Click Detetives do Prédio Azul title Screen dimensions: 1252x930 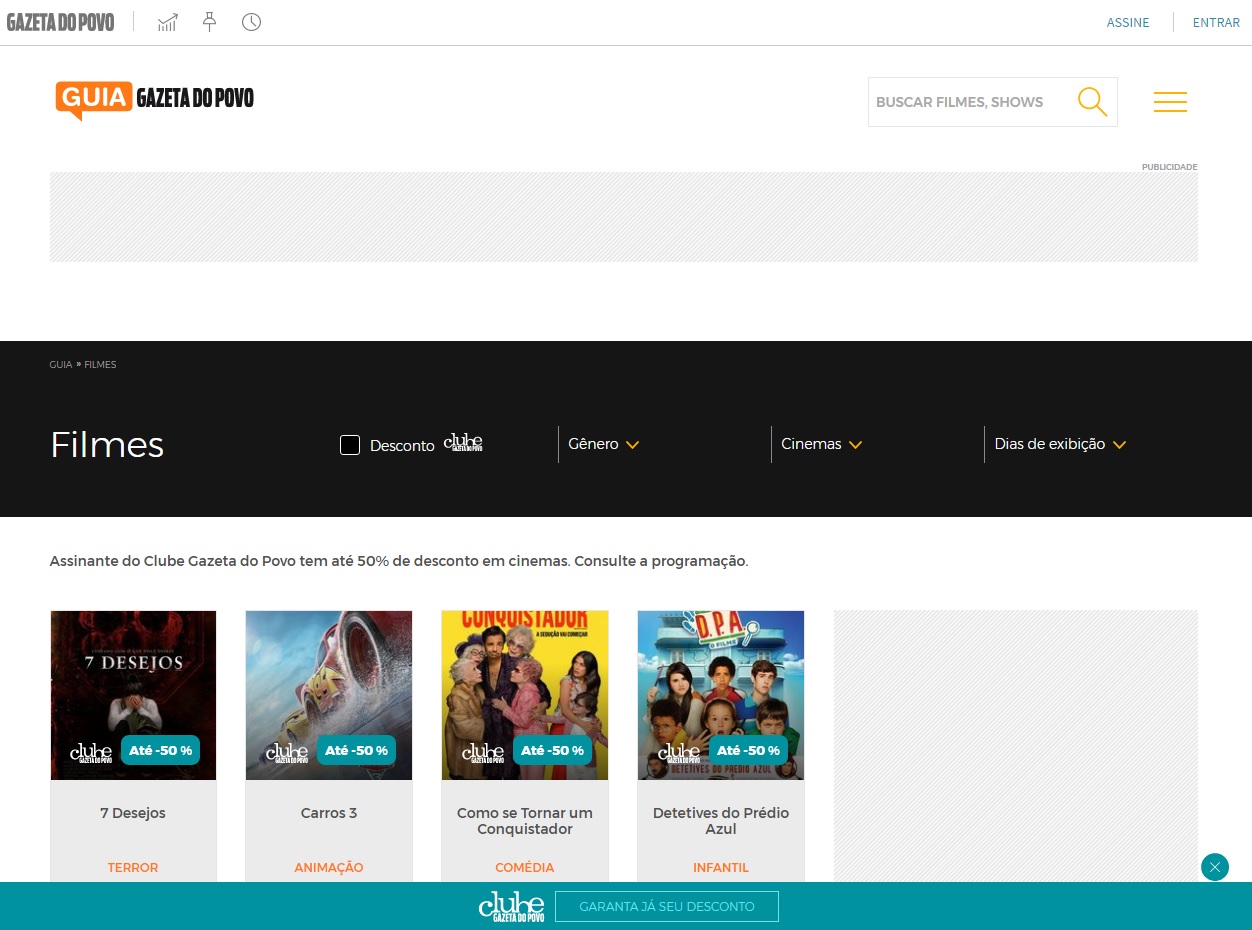coord(721,821)
